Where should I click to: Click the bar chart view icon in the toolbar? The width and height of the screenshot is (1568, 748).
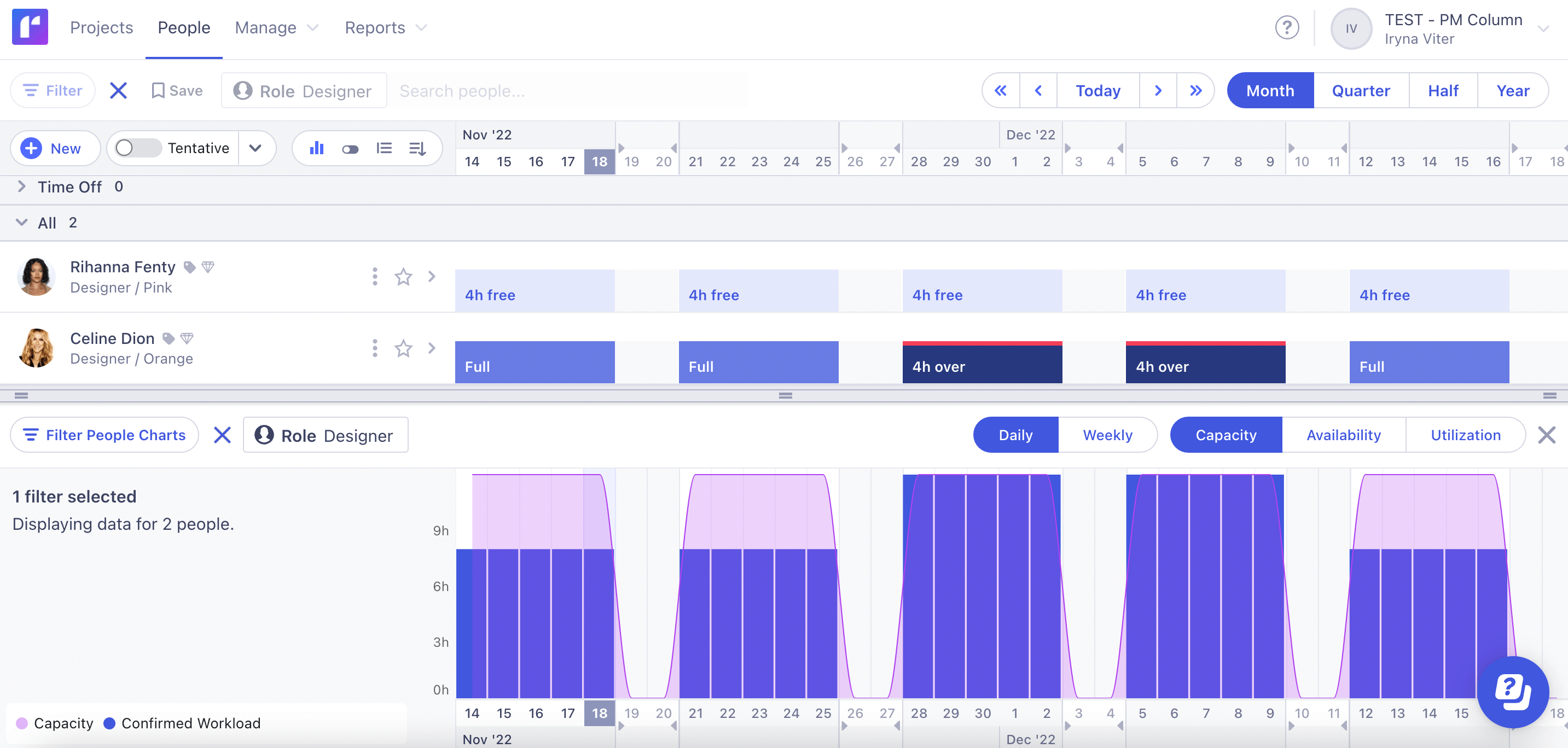pyautogui.click(x=316, y=148)
